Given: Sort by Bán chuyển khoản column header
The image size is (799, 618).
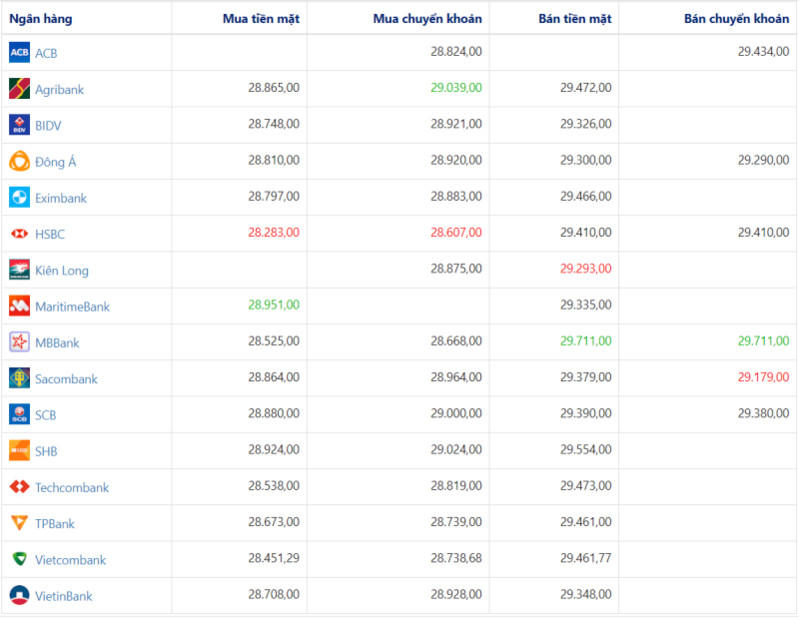Looking at the screenshot, I should click(736, 19).
